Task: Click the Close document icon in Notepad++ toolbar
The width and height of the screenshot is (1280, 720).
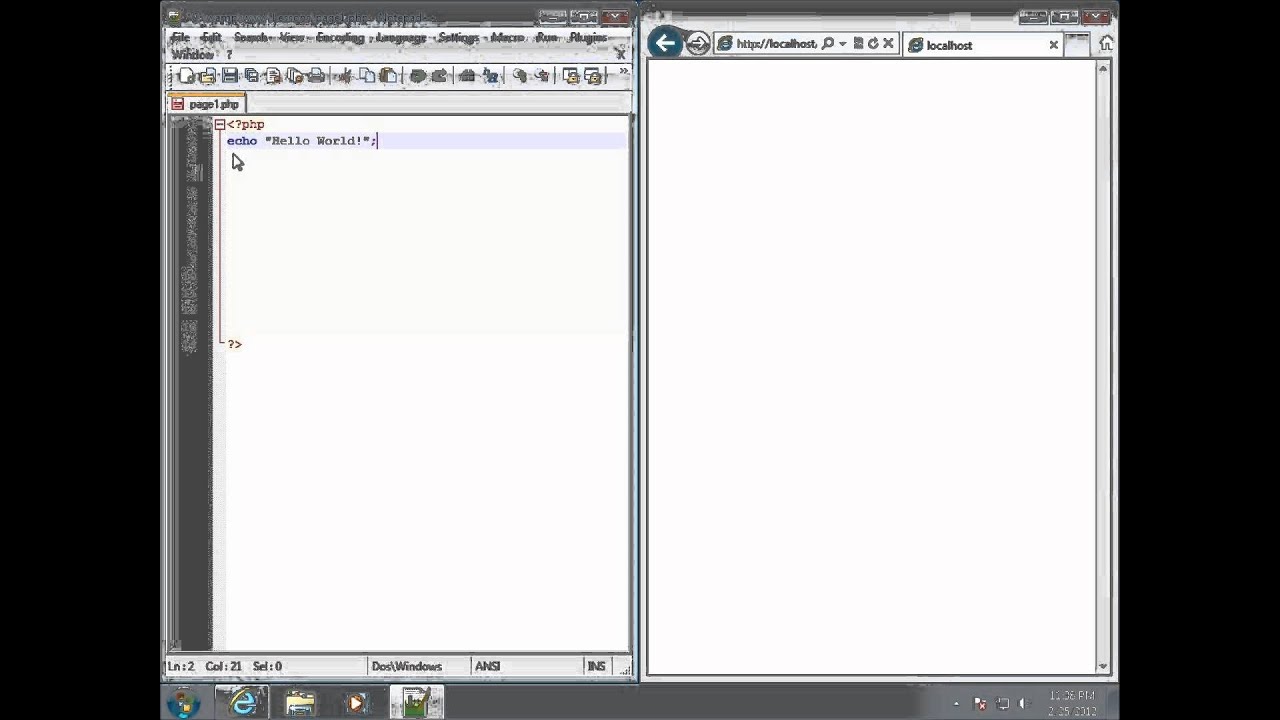Action: (273, 76)
